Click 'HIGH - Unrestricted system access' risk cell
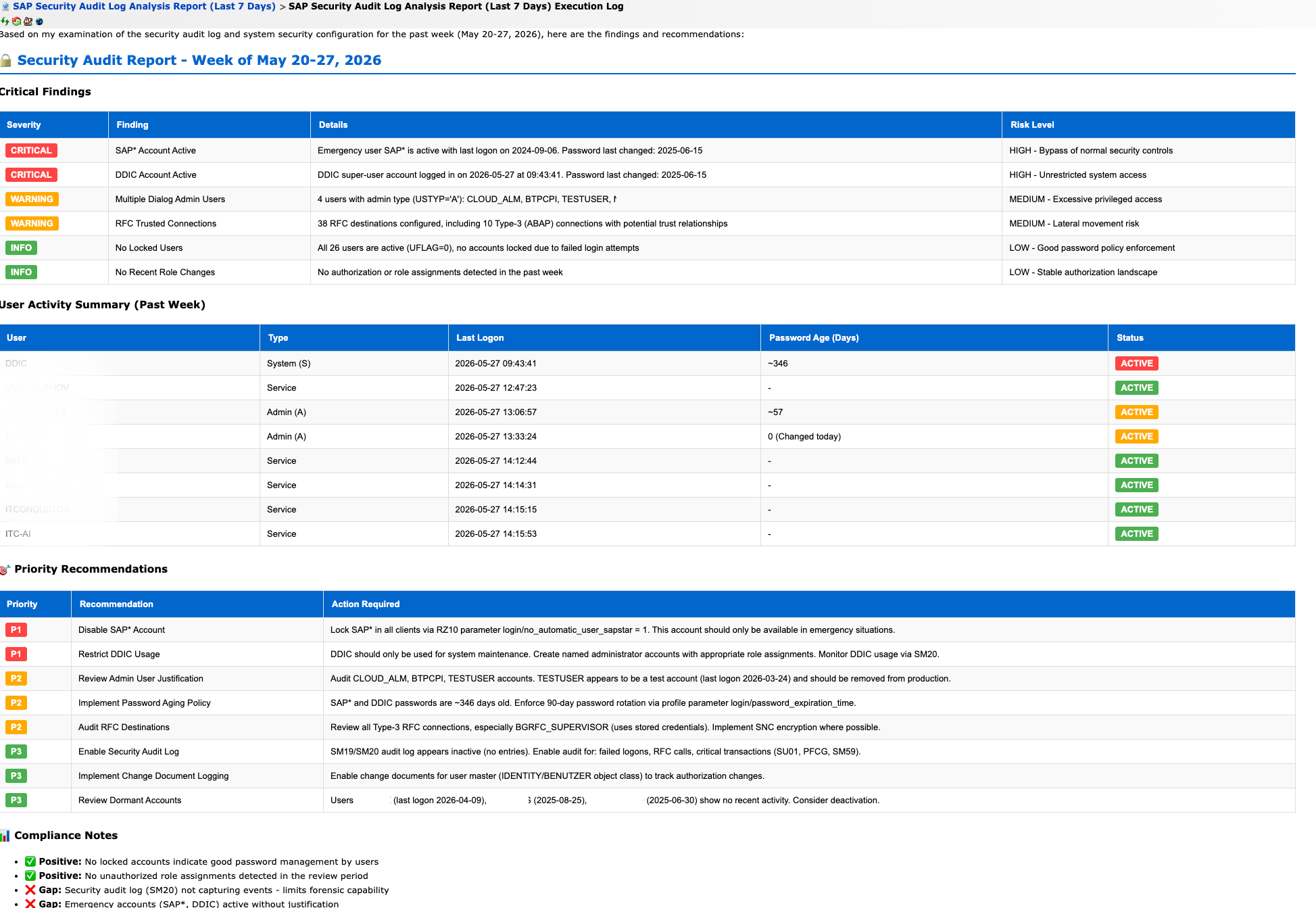1316x908 pixels. tap(1148, 175)
